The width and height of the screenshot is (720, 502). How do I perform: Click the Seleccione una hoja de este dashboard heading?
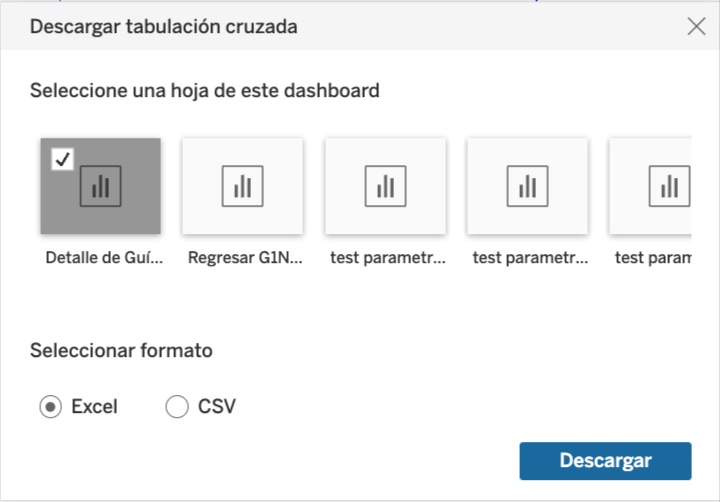[205, 90]
